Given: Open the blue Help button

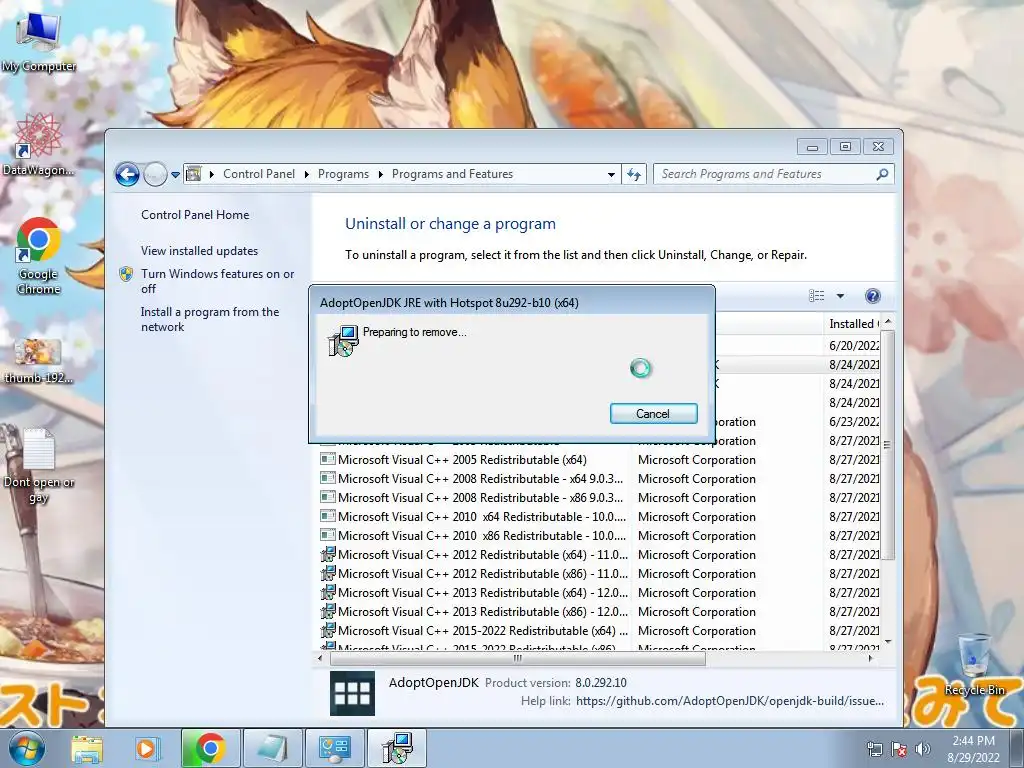Looking at the screenshot, I should coord(872,296).
